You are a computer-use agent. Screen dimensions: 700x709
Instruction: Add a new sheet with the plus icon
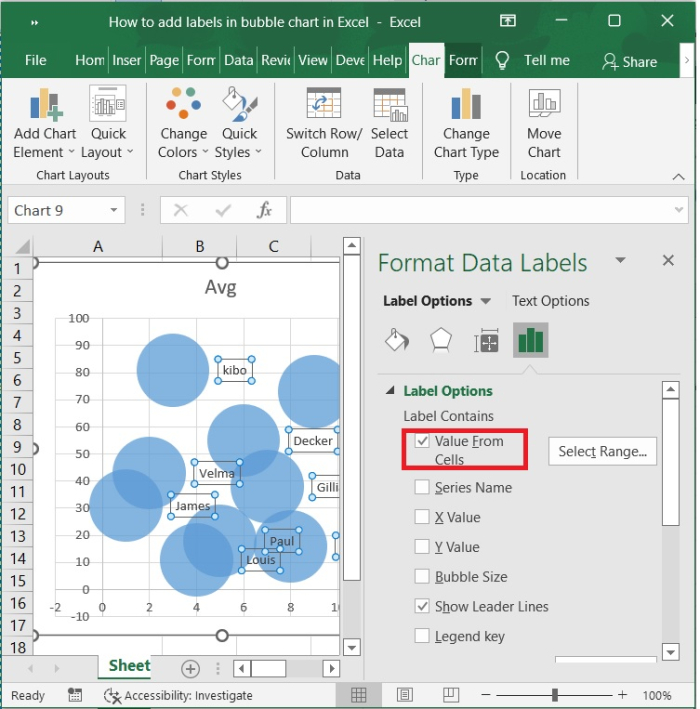190,669
